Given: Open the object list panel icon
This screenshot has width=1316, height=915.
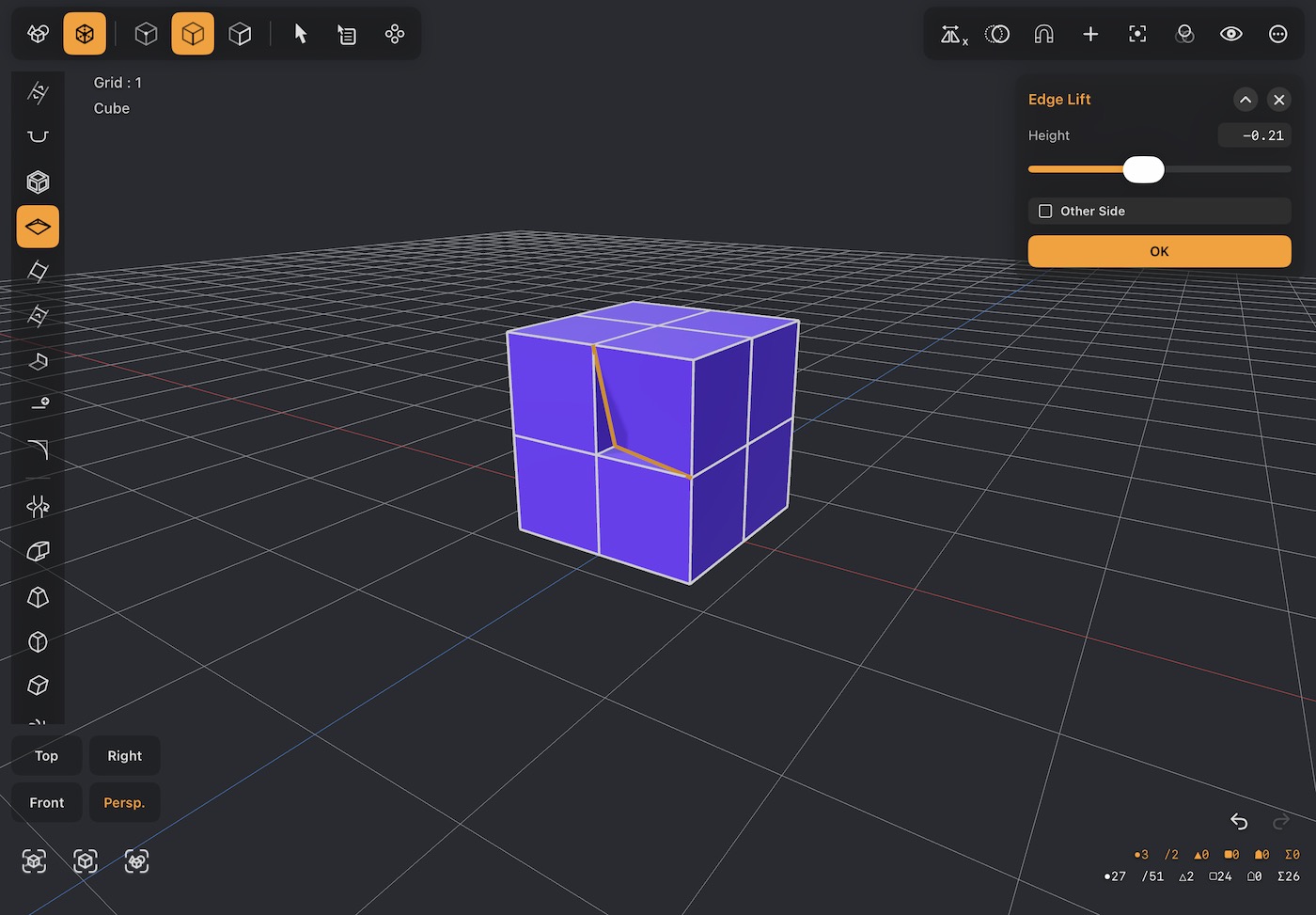Looking at the screenshot, I should 347,35.
